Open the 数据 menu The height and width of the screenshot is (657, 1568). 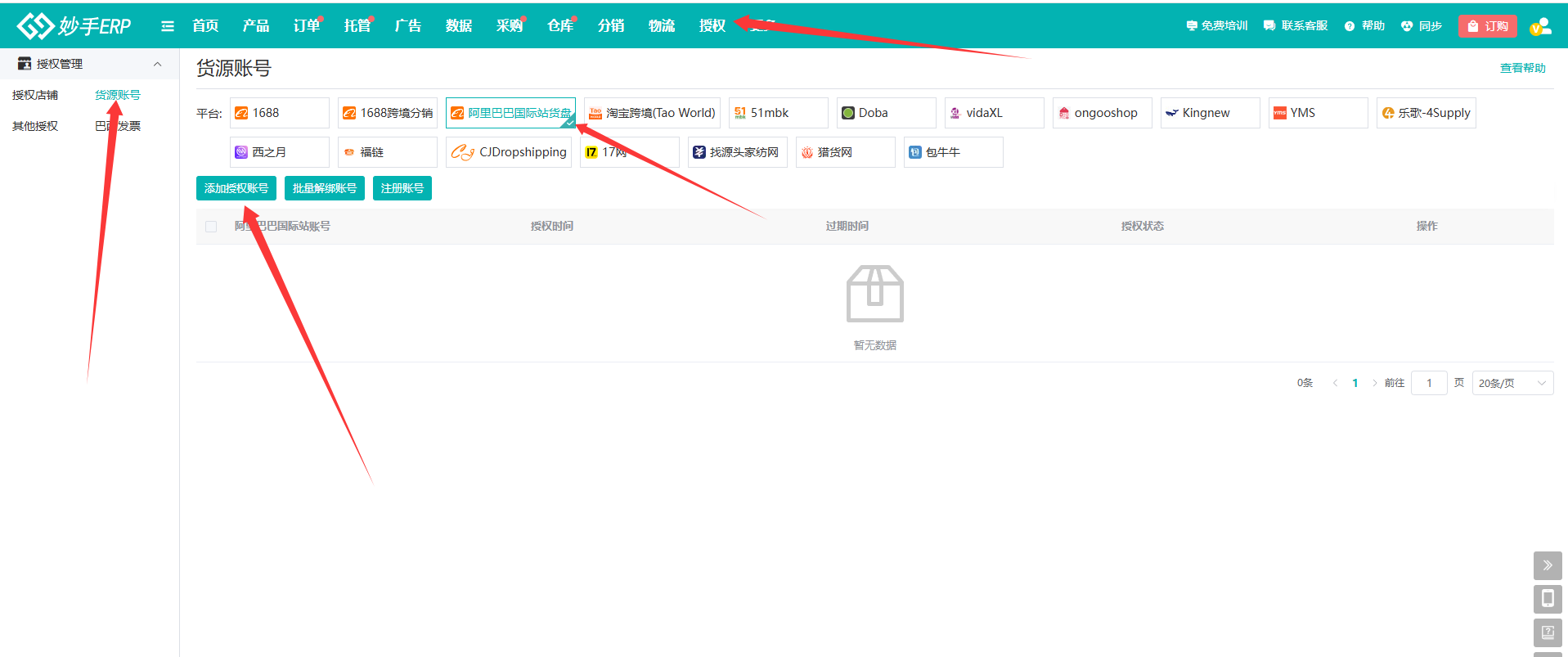(x=459, y=26)
